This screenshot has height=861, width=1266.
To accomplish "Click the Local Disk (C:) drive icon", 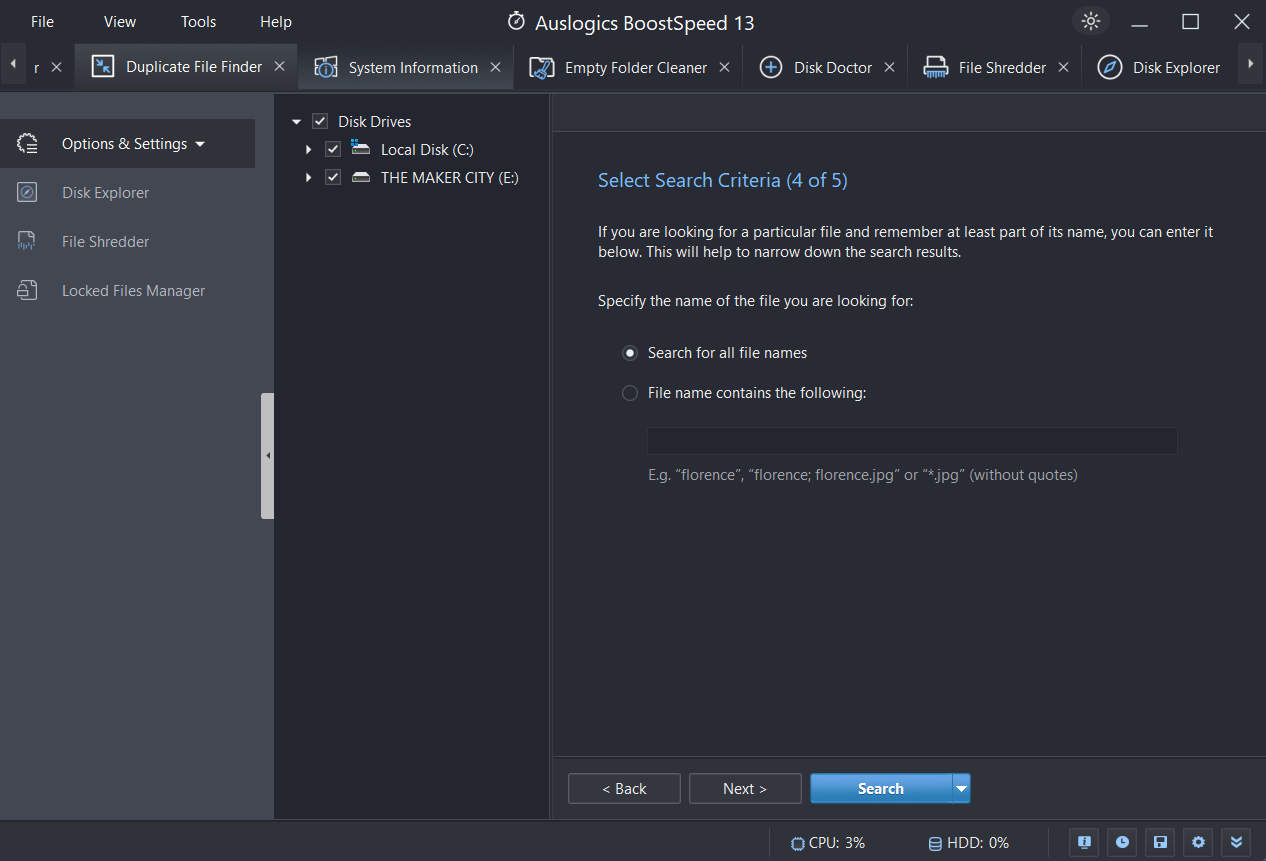I will [x=361, y=148].
